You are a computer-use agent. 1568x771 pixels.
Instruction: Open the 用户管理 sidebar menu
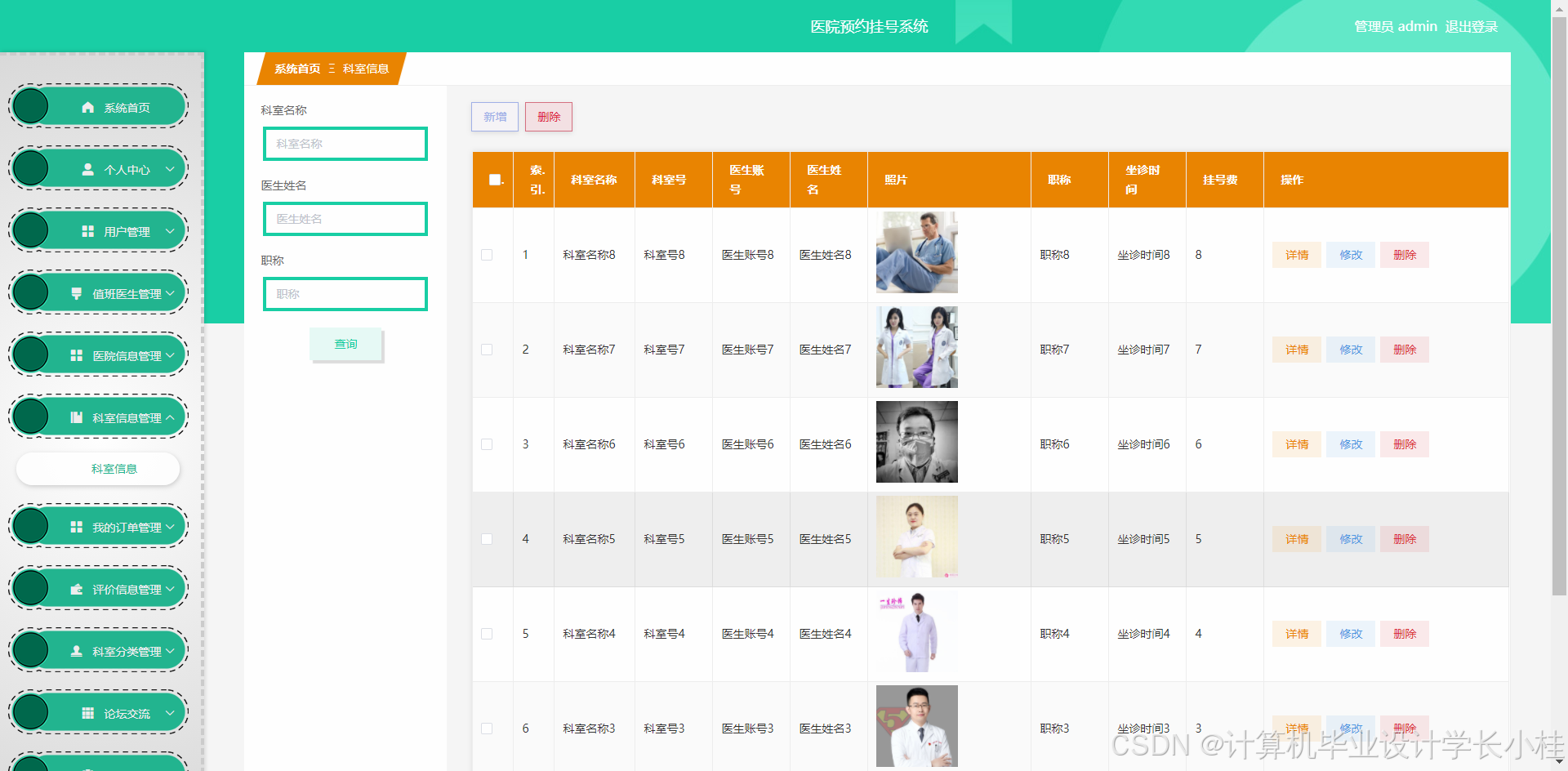click(x=99, y=231)
